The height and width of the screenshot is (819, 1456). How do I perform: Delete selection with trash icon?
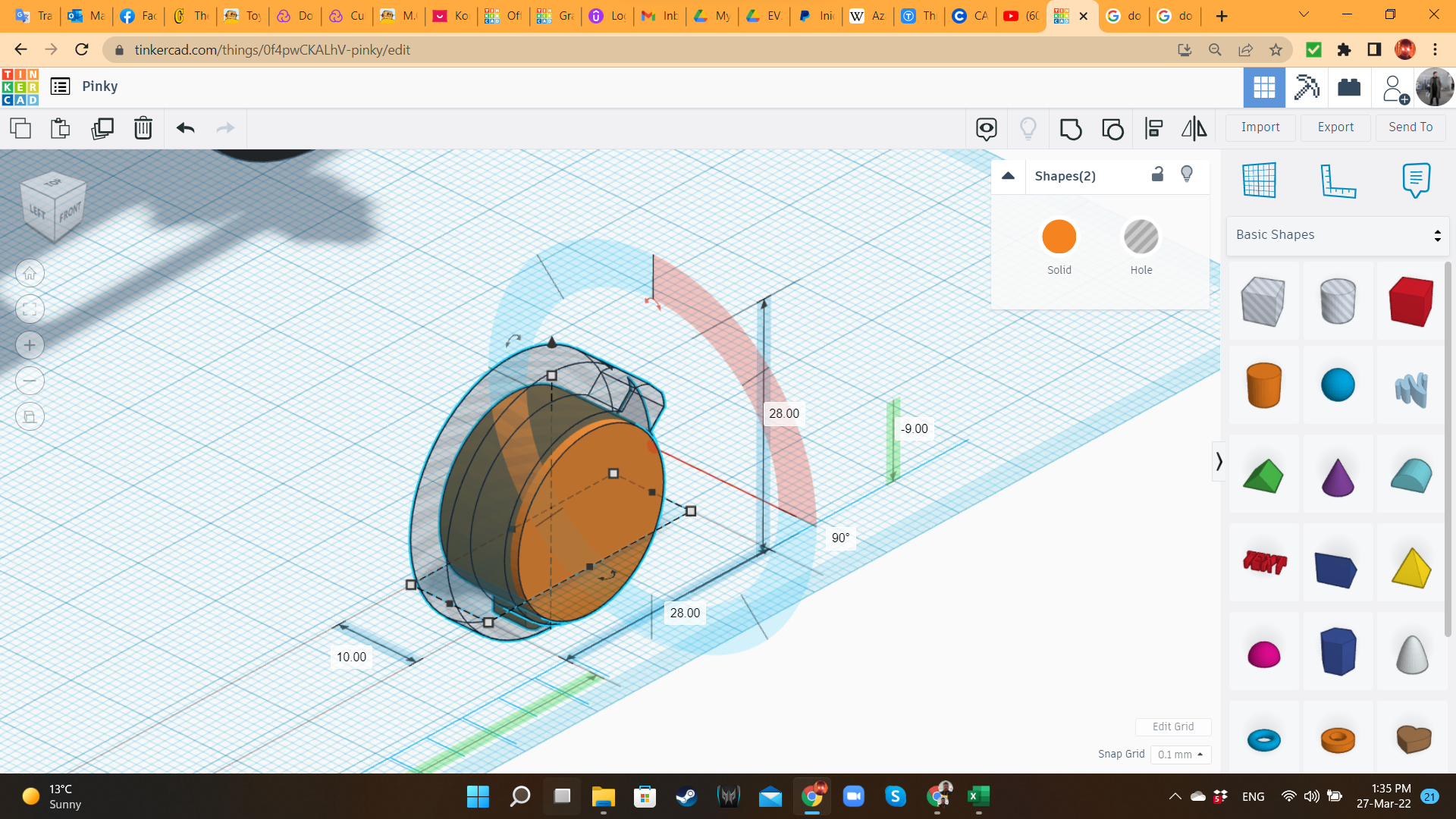143,128
